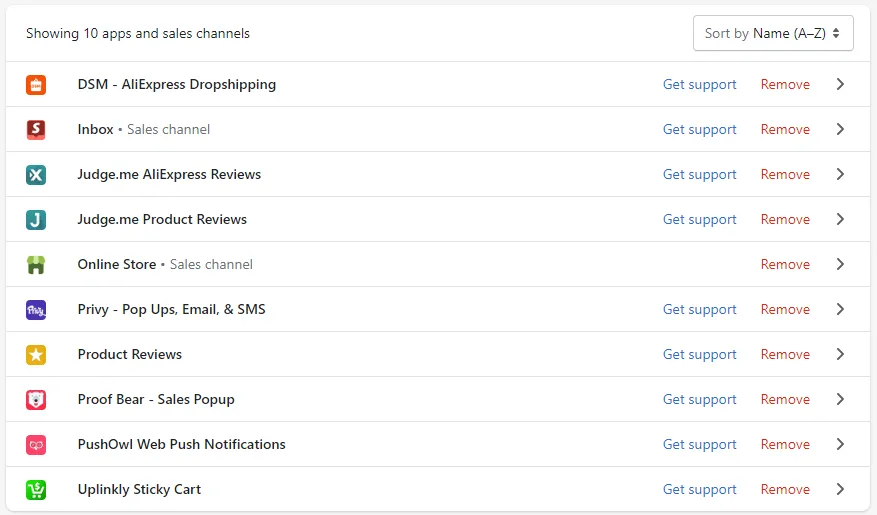Screen dimensions: 877x515
Task: Click the Inbox sales channel icon
Action: tap(36, 130)
